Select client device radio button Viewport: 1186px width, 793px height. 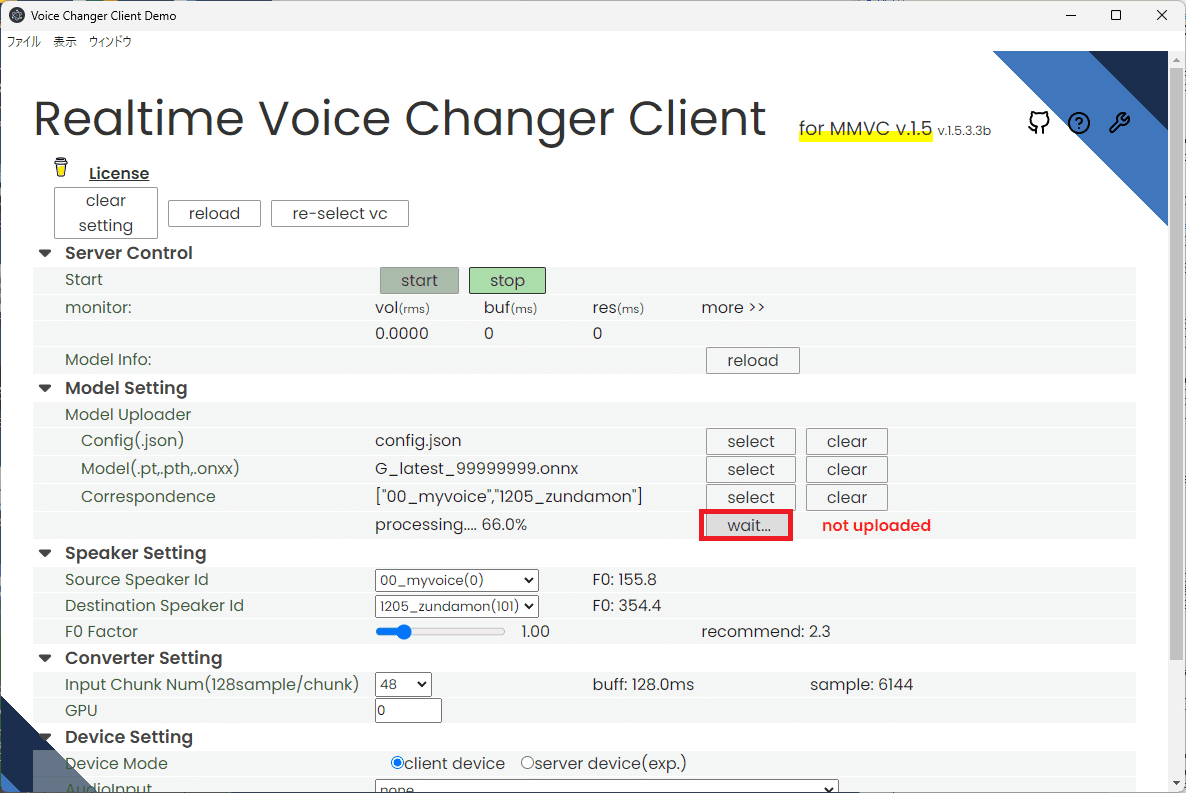pos(397,763)
